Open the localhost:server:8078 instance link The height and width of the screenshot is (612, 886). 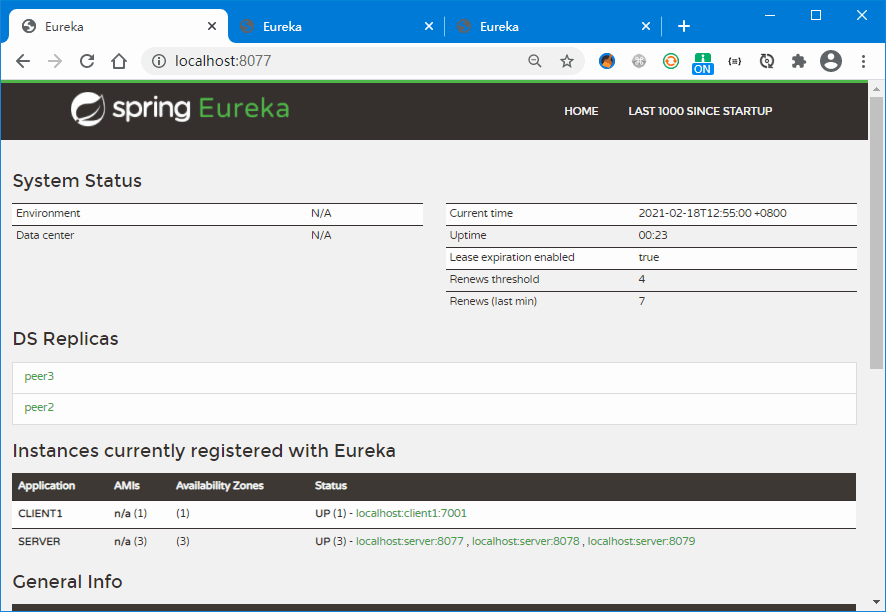[525, 541]
